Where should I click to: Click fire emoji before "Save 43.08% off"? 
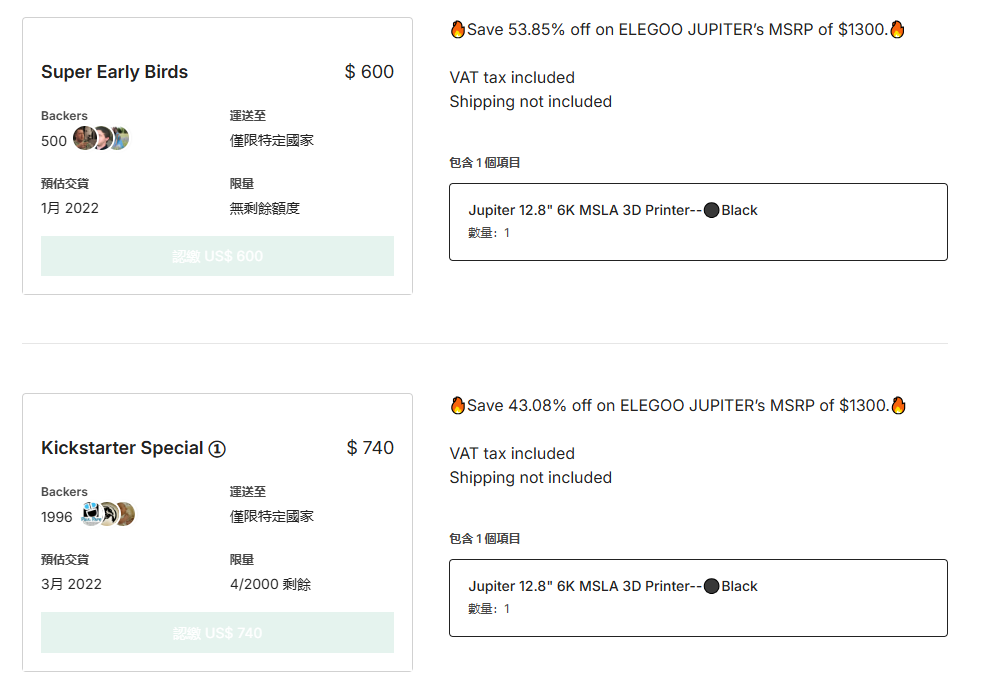click(x=458, y=406)
